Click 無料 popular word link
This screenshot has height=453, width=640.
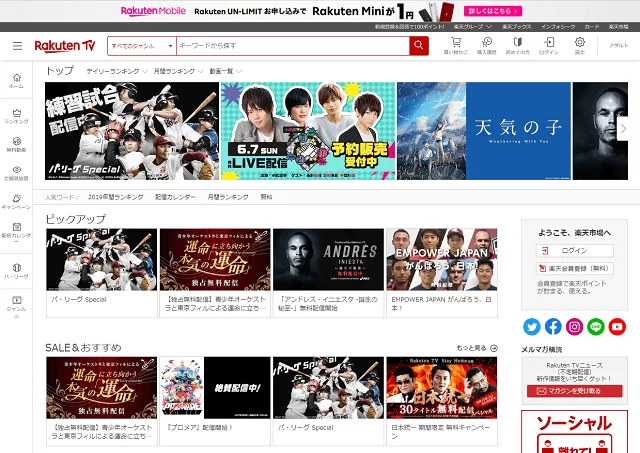[266, 197]
